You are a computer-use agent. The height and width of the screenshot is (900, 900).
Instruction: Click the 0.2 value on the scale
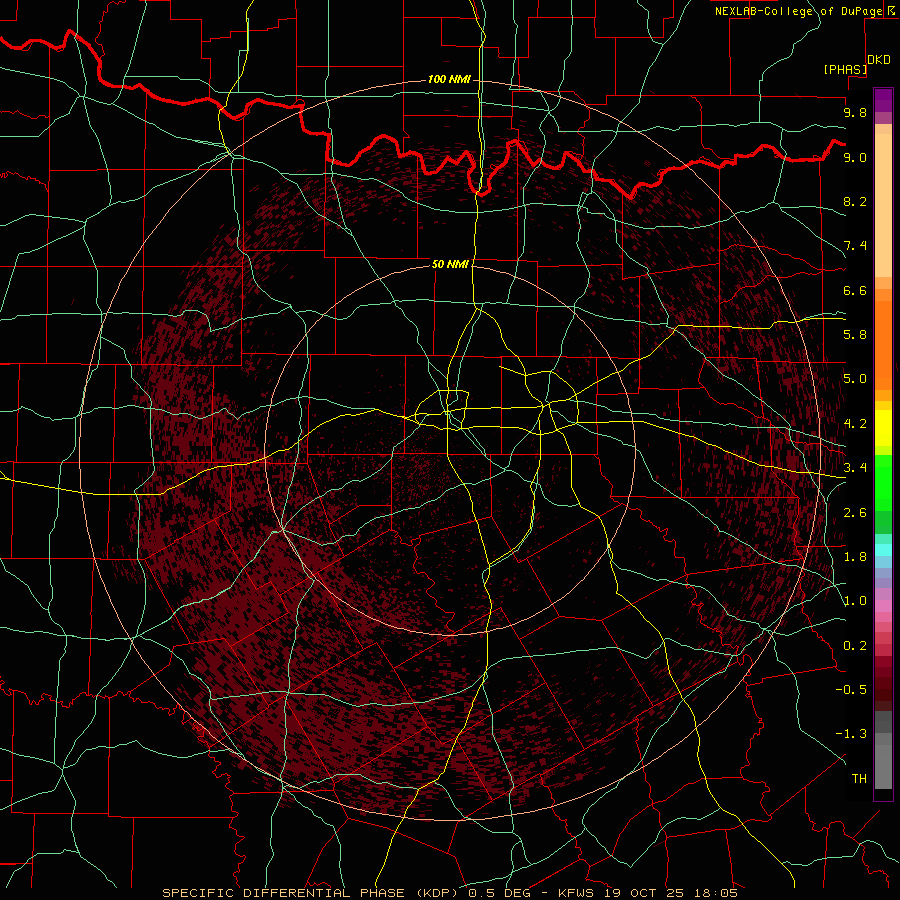(x=855, y=646)
